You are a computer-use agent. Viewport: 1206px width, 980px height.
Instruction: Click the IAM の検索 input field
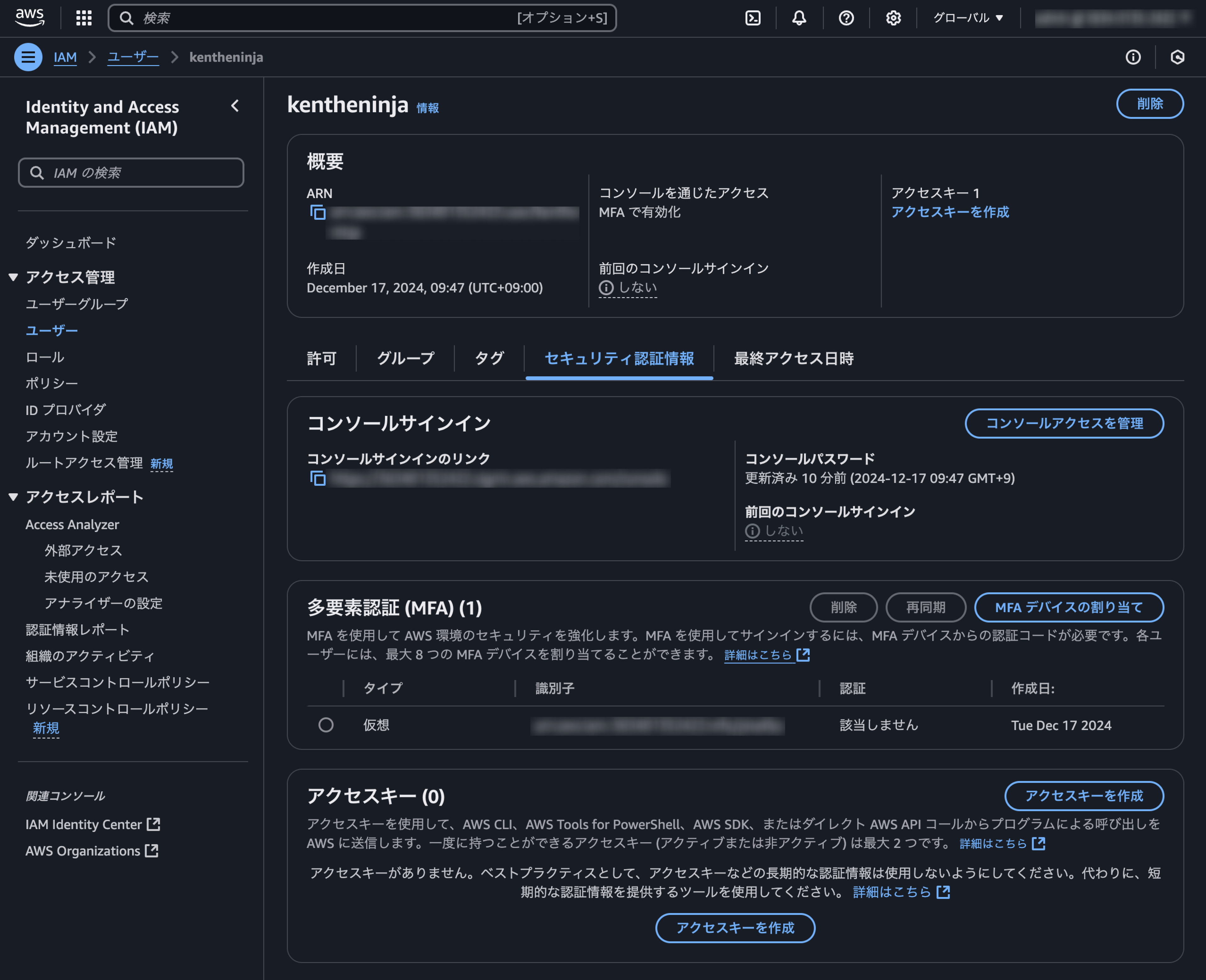click(x=131, y=173)
